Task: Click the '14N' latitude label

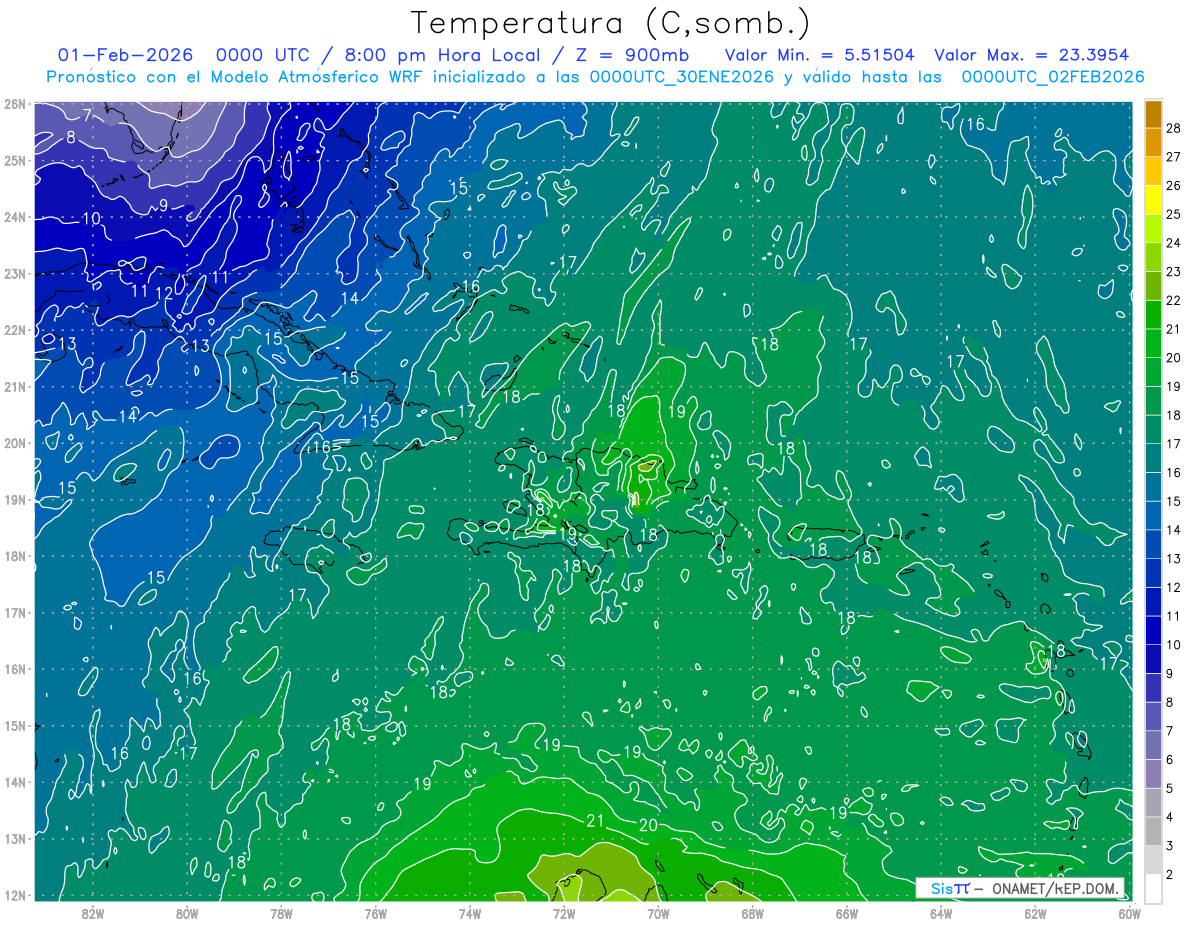Action: coord(14,782)
